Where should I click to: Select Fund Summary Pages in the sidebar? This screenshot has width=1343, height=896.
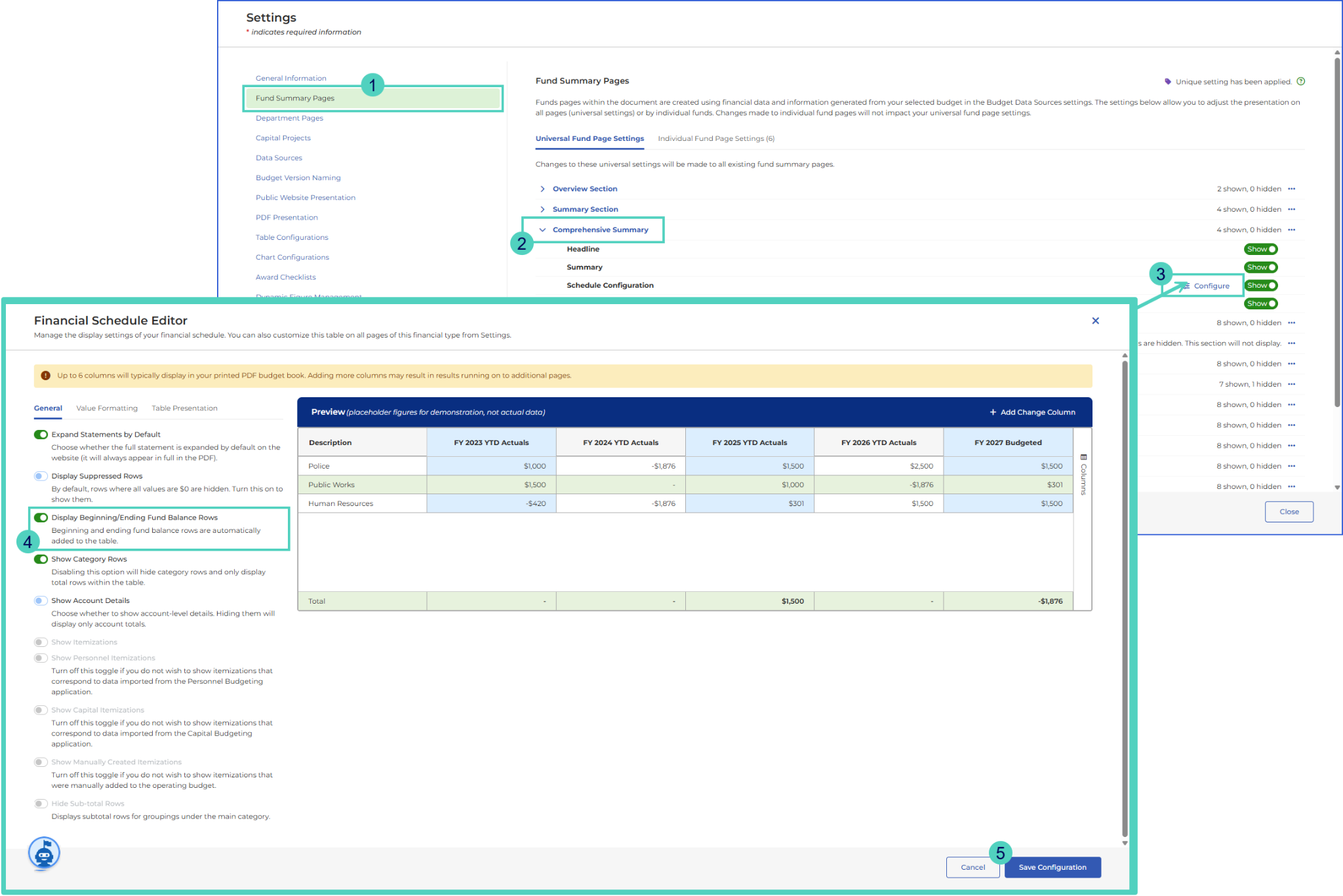372,98
